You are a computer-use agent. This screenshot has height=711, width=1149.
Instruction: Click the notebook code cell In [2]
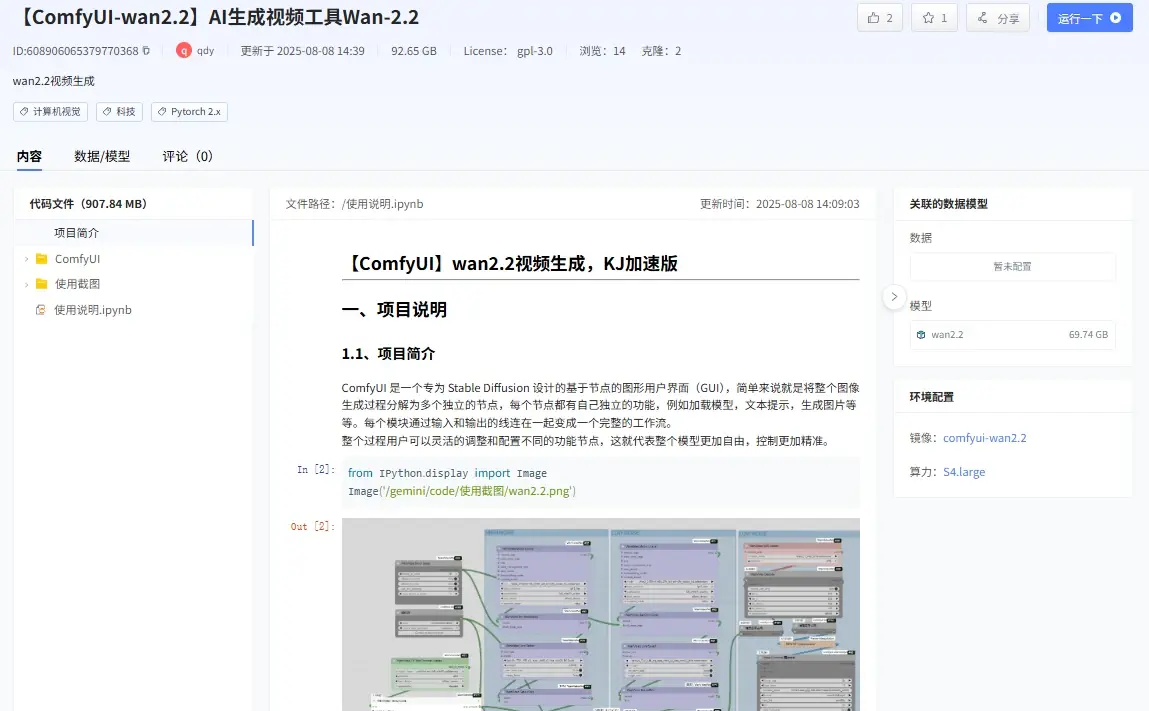tap(600, 482)
